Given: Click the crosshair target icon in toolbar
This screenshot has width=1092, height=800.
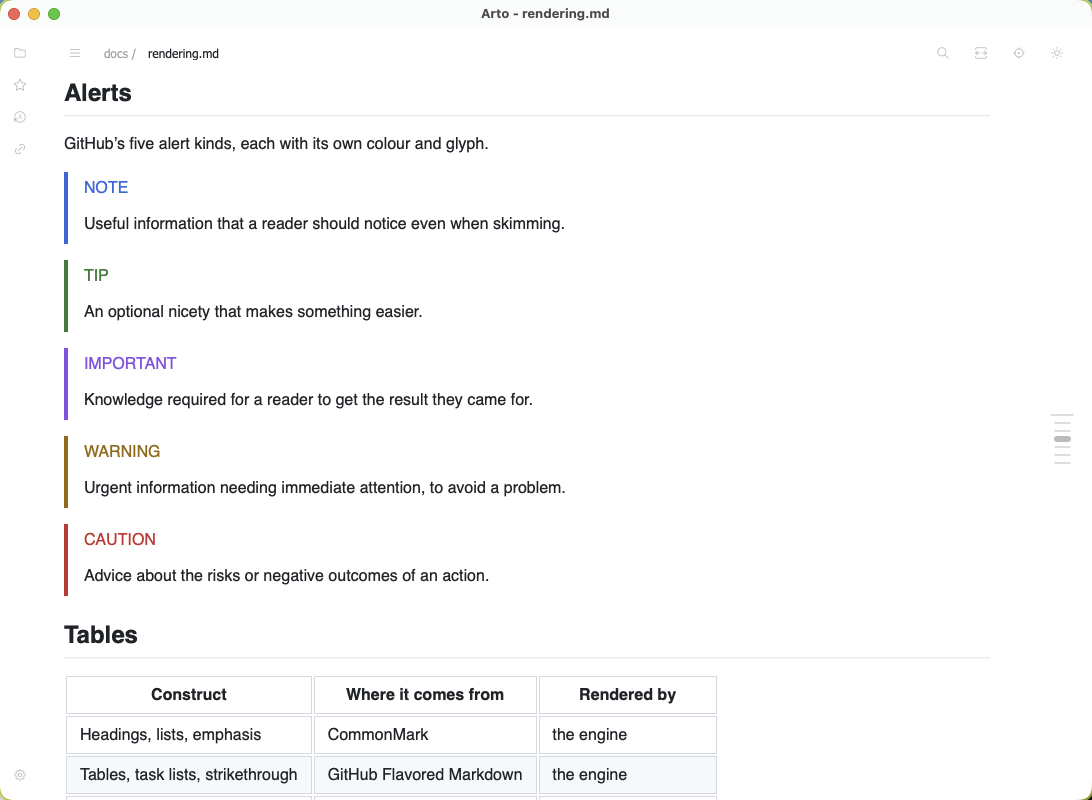Looking at the screenshot, I should click(x=1019, y=53).
